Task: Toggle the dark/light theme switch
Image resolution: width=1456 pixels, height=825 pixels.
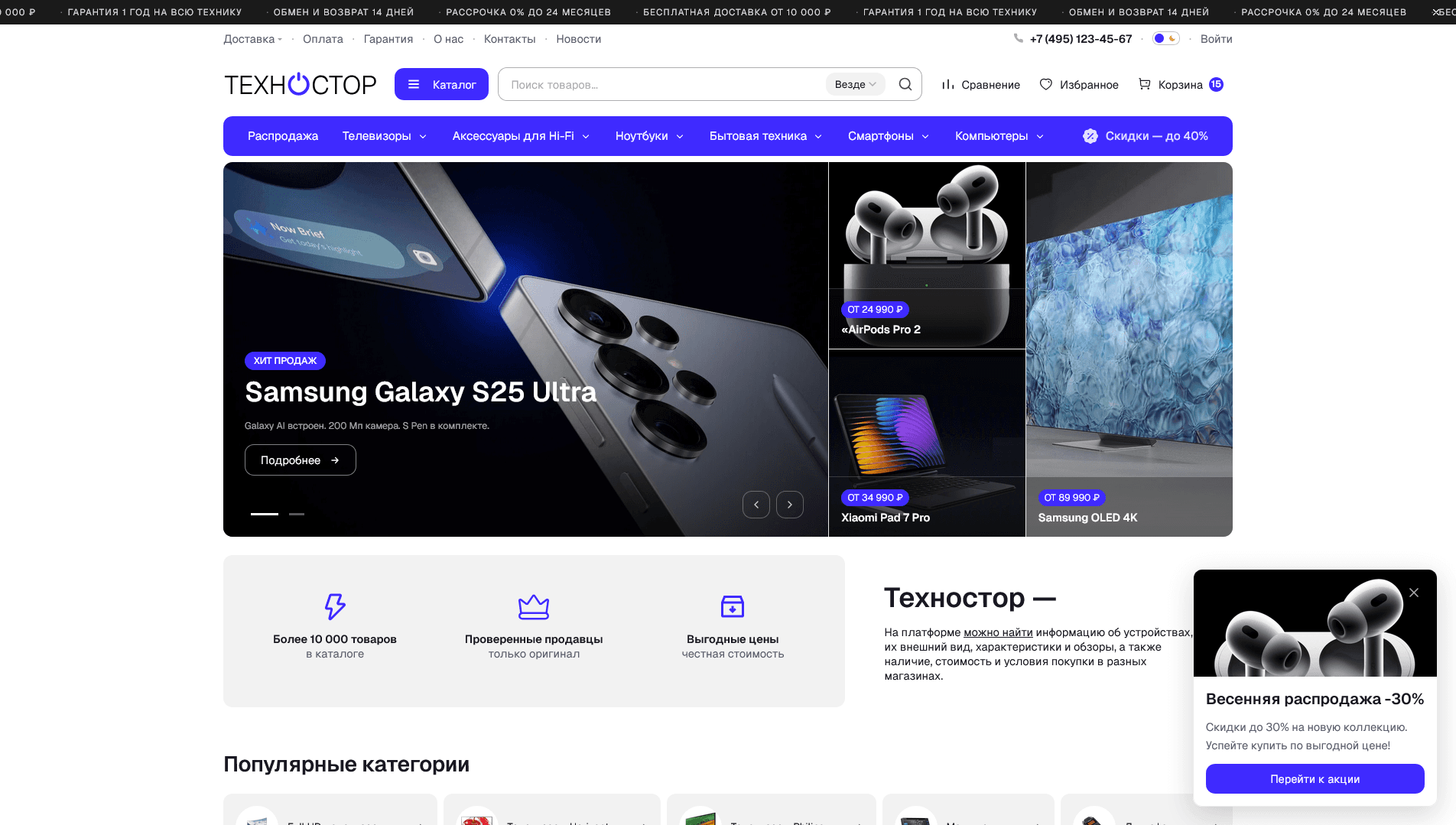Action: pyautogui.click(x=1166, y=38)
